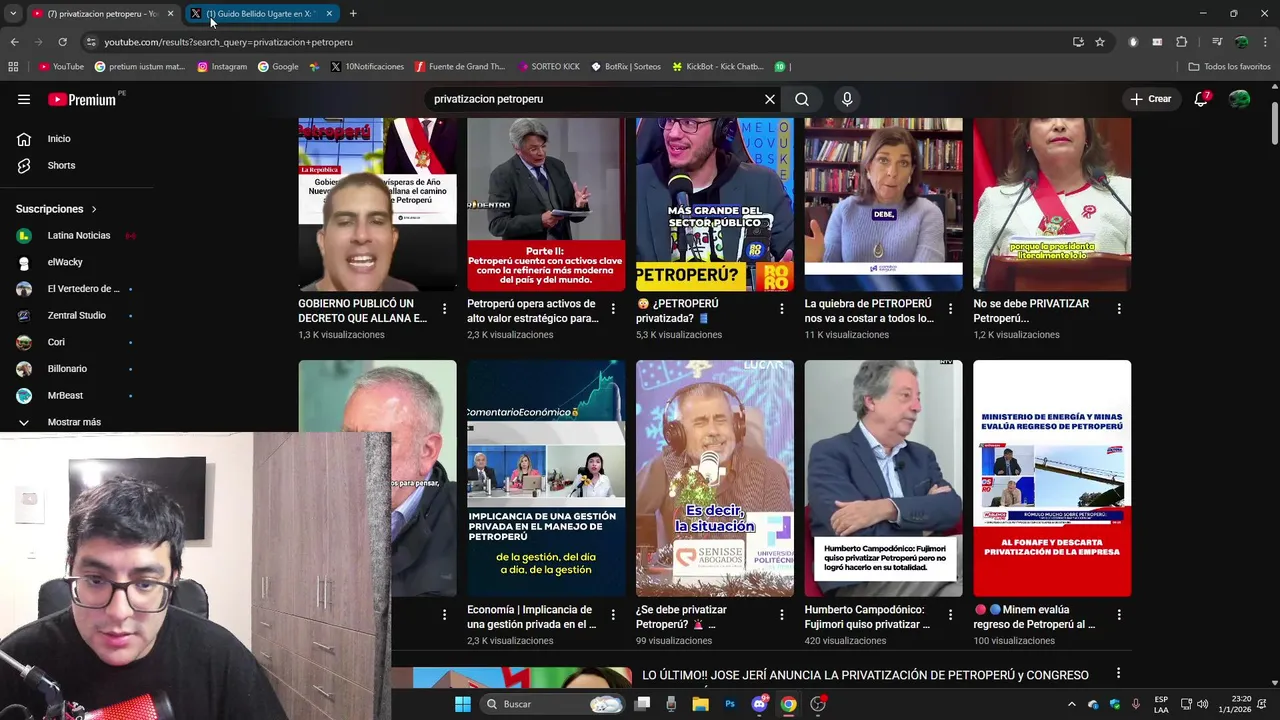Open the 'BotRix | Sorteos' bookmark
The height and width of the screenshot is (720, 1280).
tap(626, 67)
